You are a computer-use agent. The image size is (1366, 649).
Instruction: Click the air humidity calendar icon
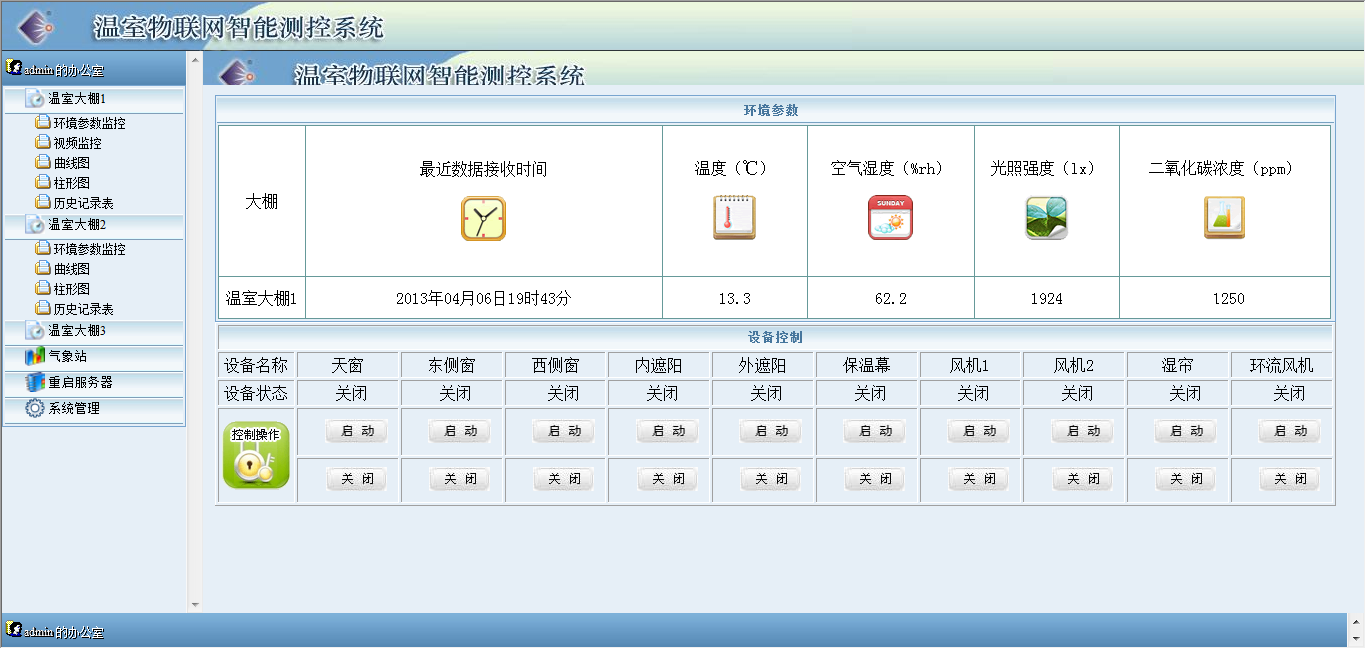[x=890, y=218]
